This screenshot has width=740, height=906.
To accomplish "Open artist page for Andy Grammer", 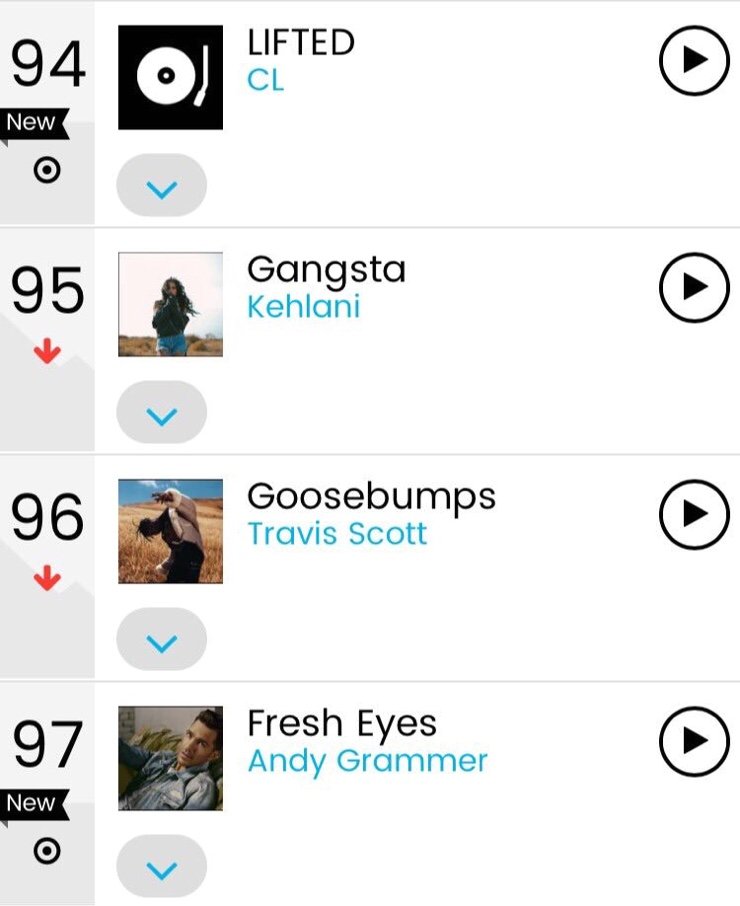I will [x=367, y=762].
